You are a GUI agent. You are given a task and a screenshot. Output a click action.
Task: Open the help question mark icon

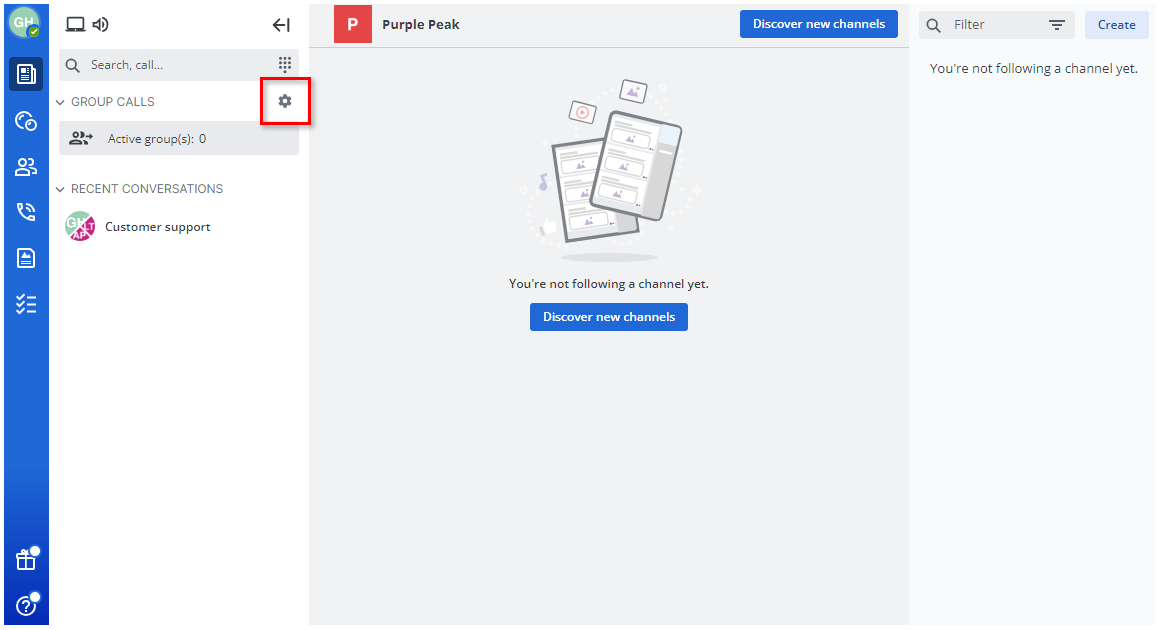26,605
